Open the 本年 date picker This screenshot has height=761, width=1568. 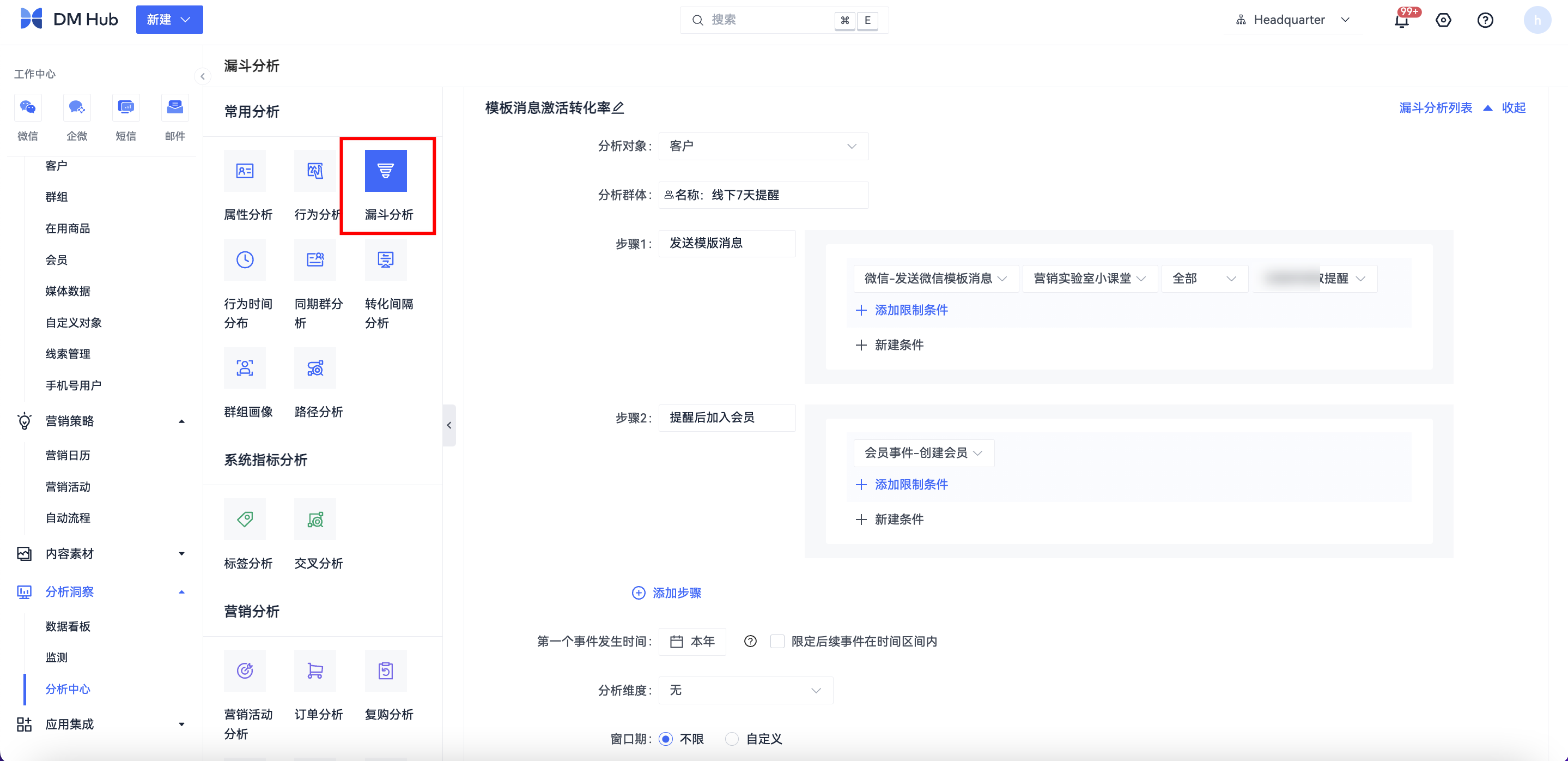click(692, 641)
